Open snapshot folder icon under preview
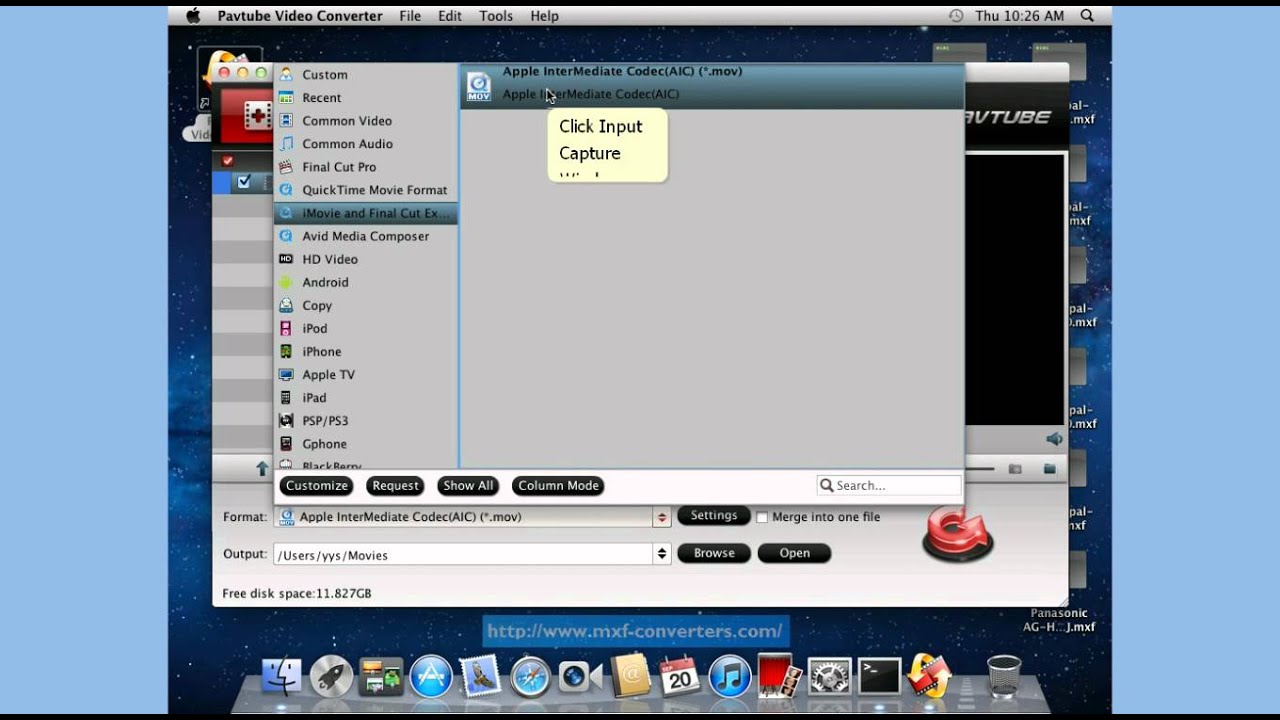This screenshot has width=1280, height=720. (1050, 469)
